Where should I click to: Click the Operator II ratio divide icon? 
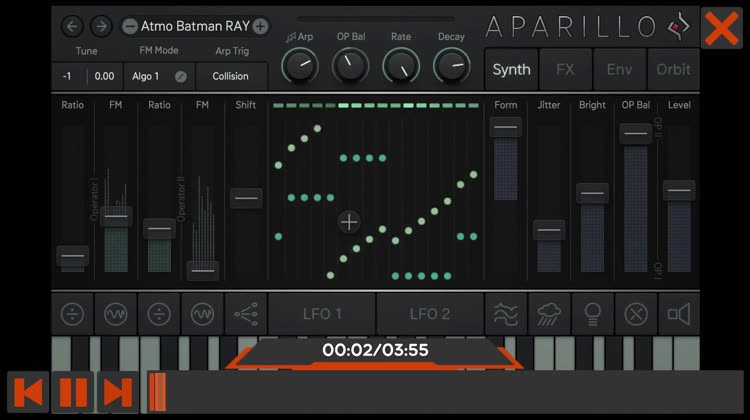[x=159, y=314]
